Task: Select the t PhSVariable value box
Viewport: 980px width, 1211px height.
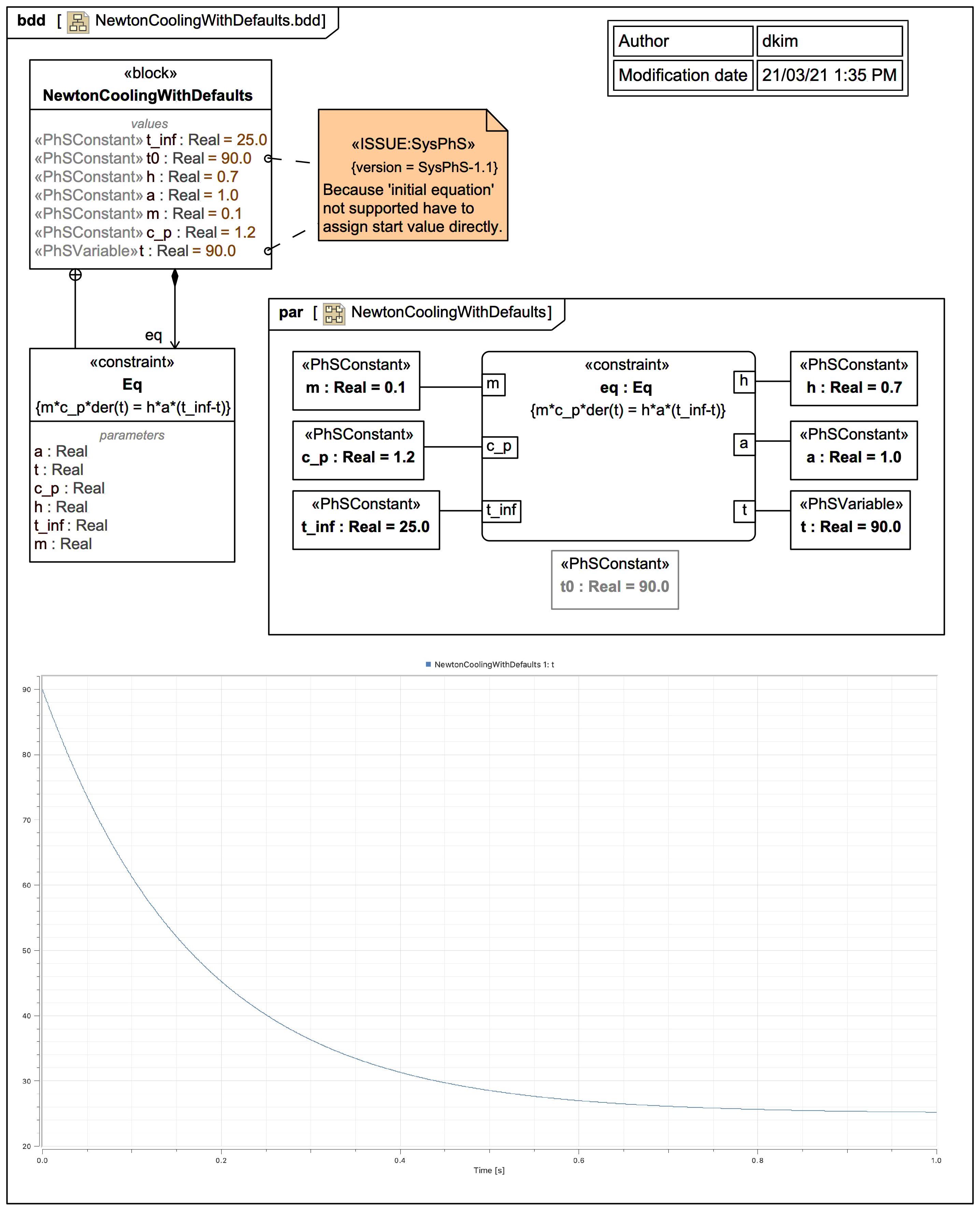Action: point(850,520)
